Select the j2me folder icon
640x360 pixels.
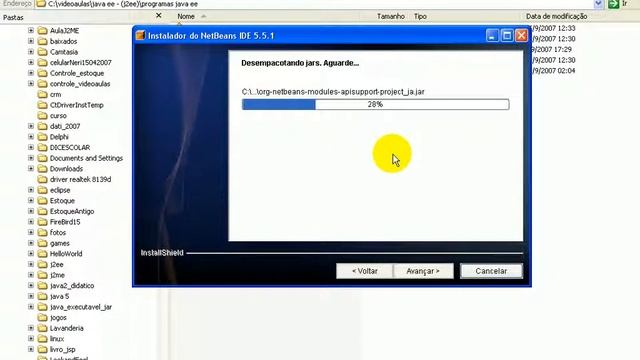point(42,275)
